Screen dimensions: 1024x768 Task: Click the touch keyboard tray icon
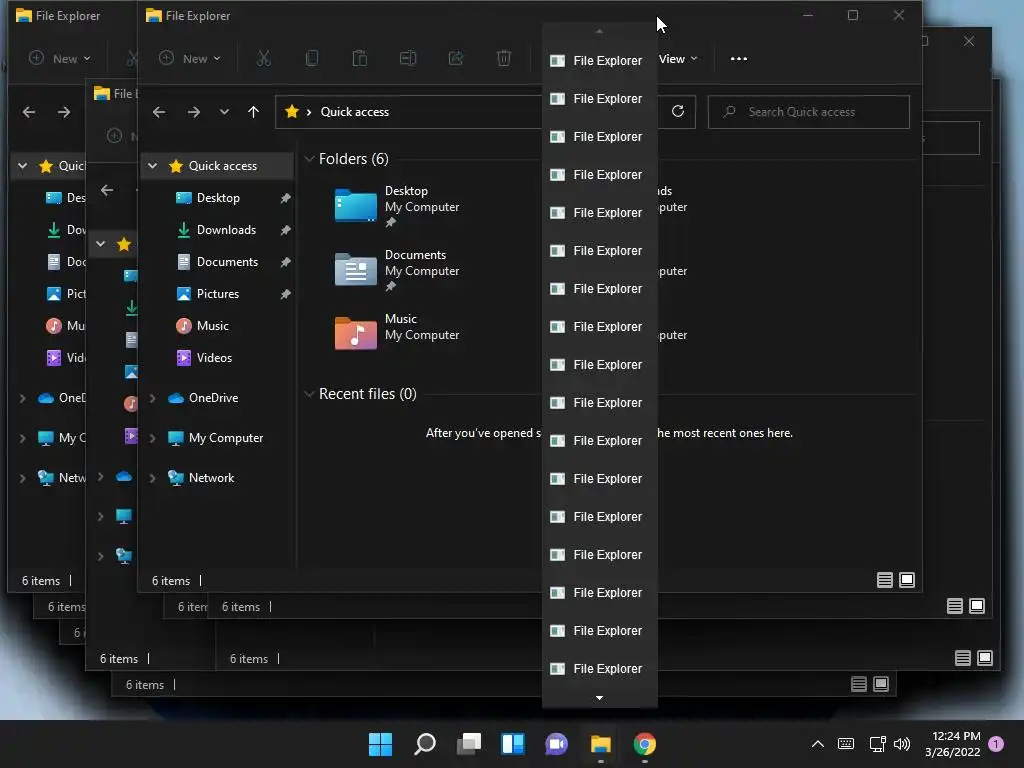[846, 744]
